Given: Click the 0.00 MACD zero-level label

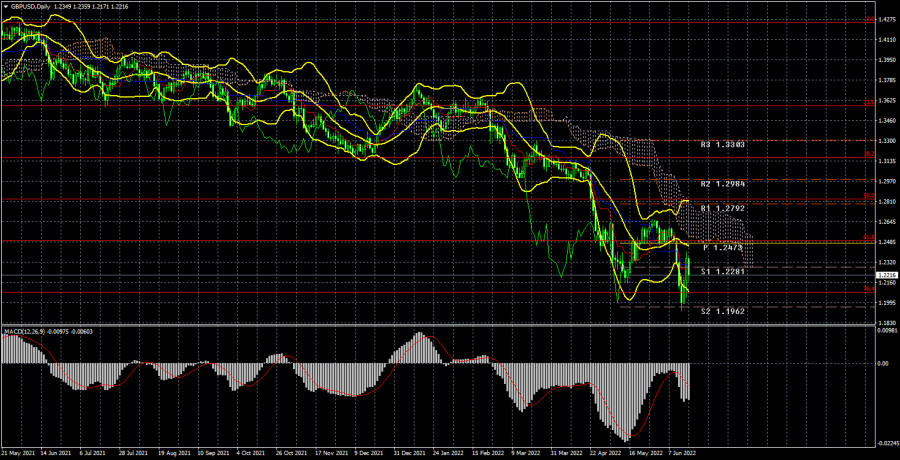Looking at the screenshot, I should (884, 364).
